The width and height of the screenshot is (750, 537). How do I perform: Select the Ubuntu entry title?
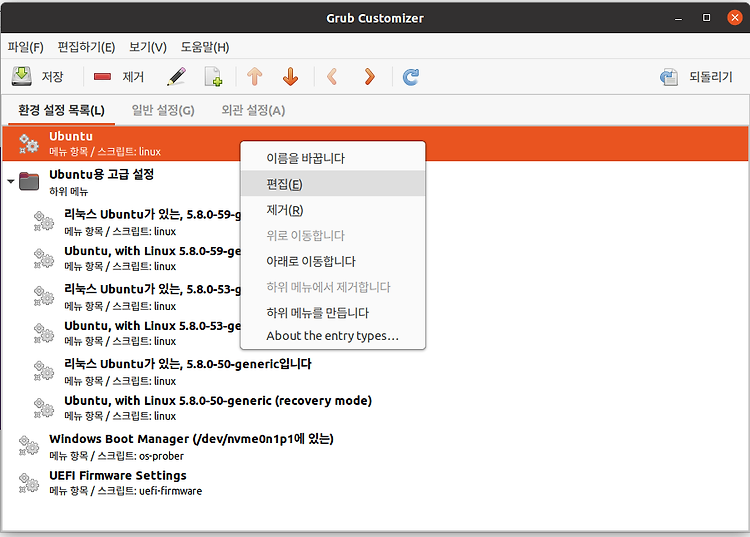[71, 136]
